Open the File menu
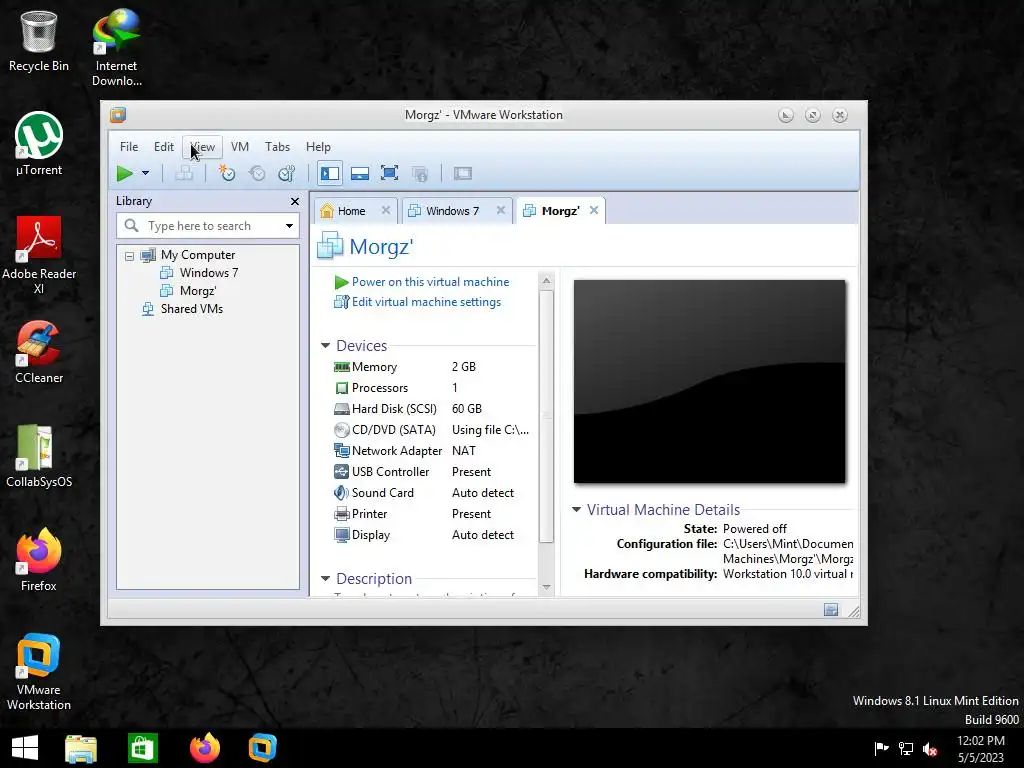1024x768 pixels. pyautogui.click(x=129, y=147)
